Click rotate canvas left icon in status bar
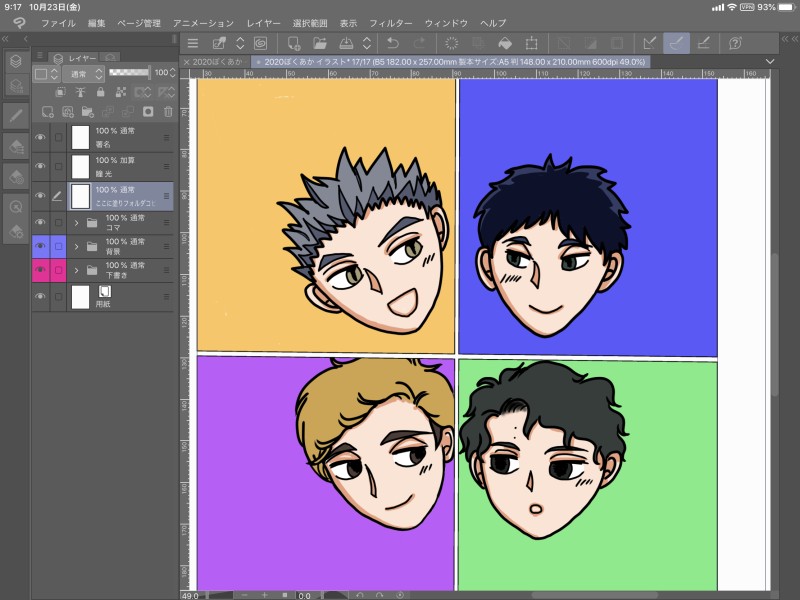The width and height of the screenshot is (800, 600). [x=360, y=595]
